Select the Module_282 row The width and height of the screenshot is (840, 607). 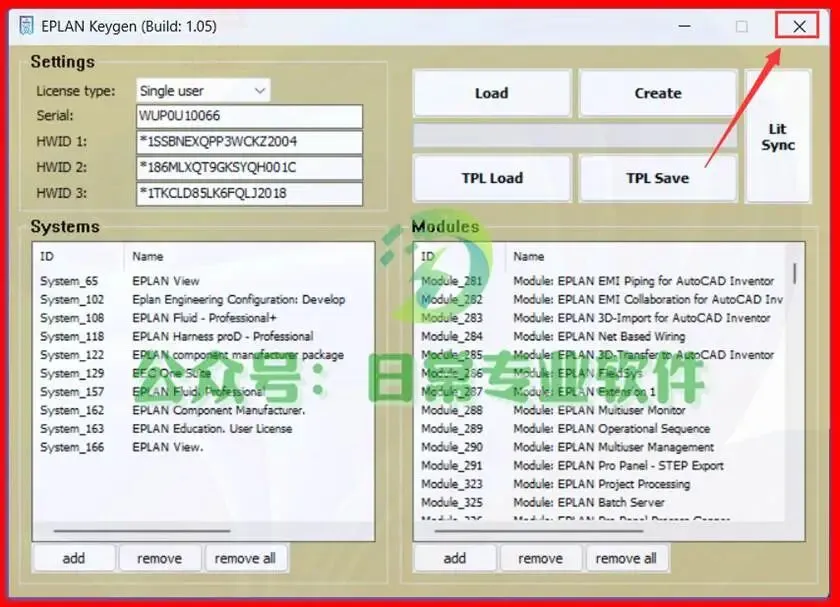point(600,299)
